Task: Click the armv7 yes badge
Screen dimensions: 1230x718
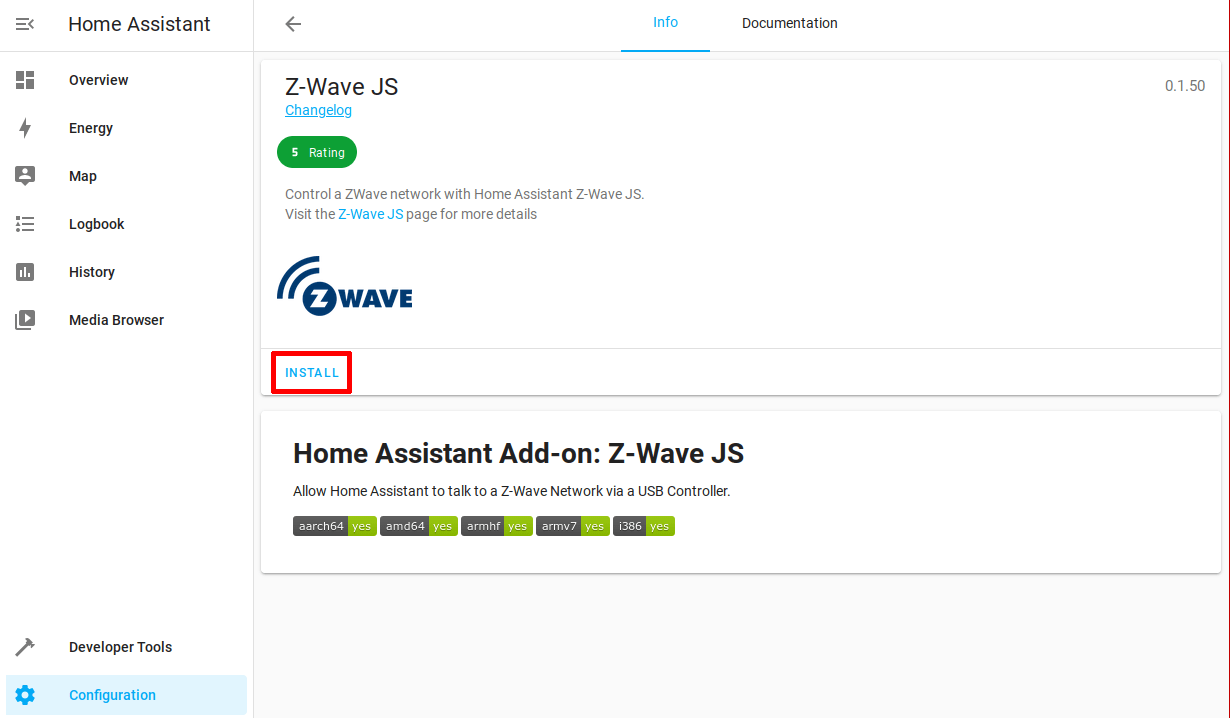Action: click(573, 526)
